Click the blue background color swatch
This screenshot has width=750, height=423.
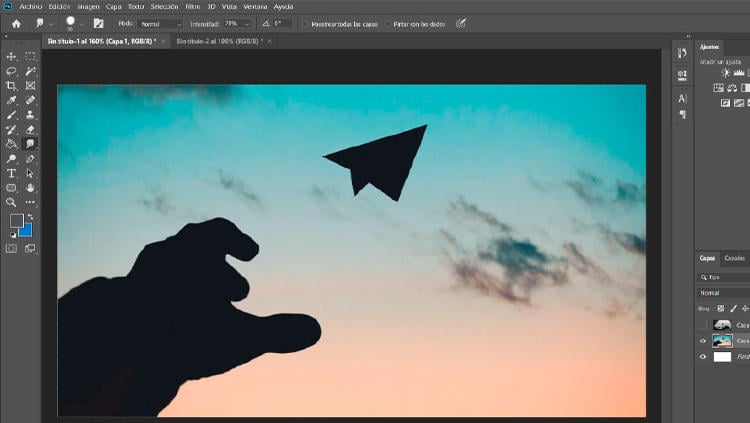click(x=26, y=232)
